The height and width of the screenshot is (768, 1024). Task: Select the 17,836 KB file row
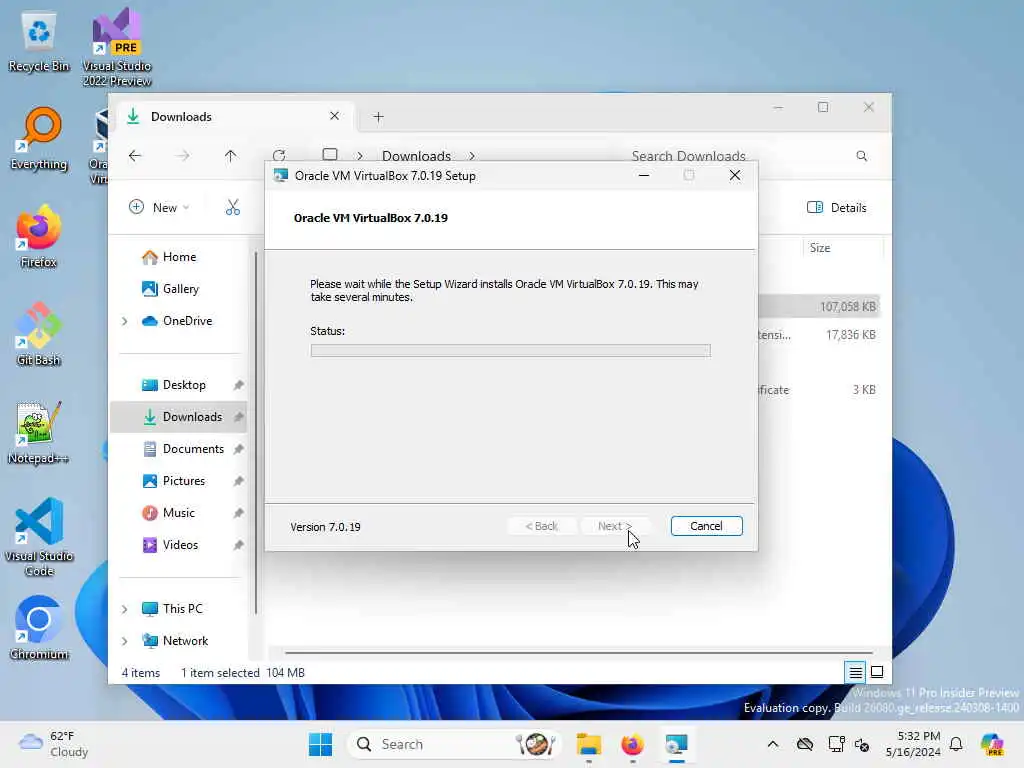tap(820, 334)
